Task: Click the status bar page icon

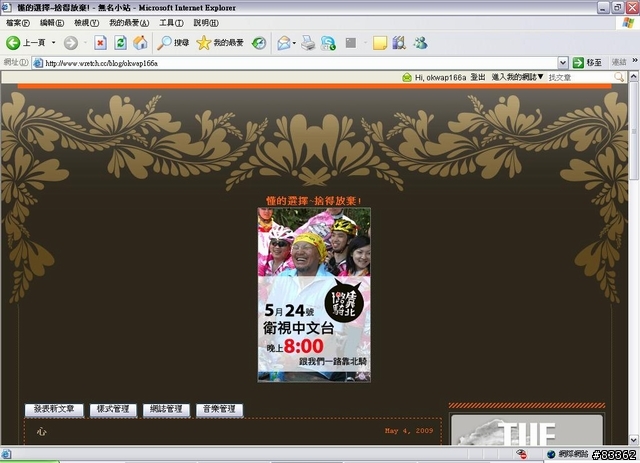Action: tap(6, 454)
